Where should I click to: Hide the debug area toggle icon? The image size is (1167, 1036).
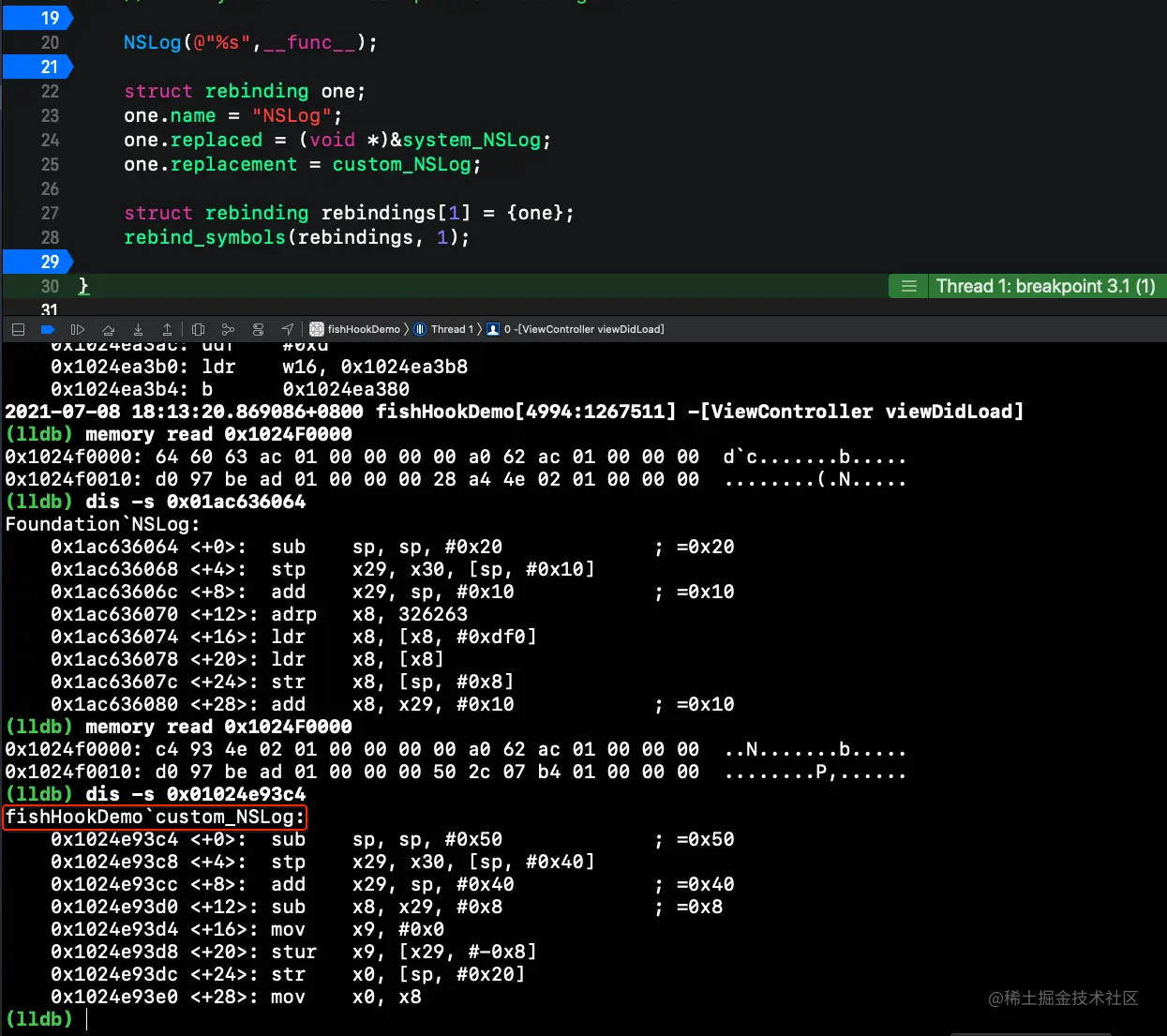(18, 329)
